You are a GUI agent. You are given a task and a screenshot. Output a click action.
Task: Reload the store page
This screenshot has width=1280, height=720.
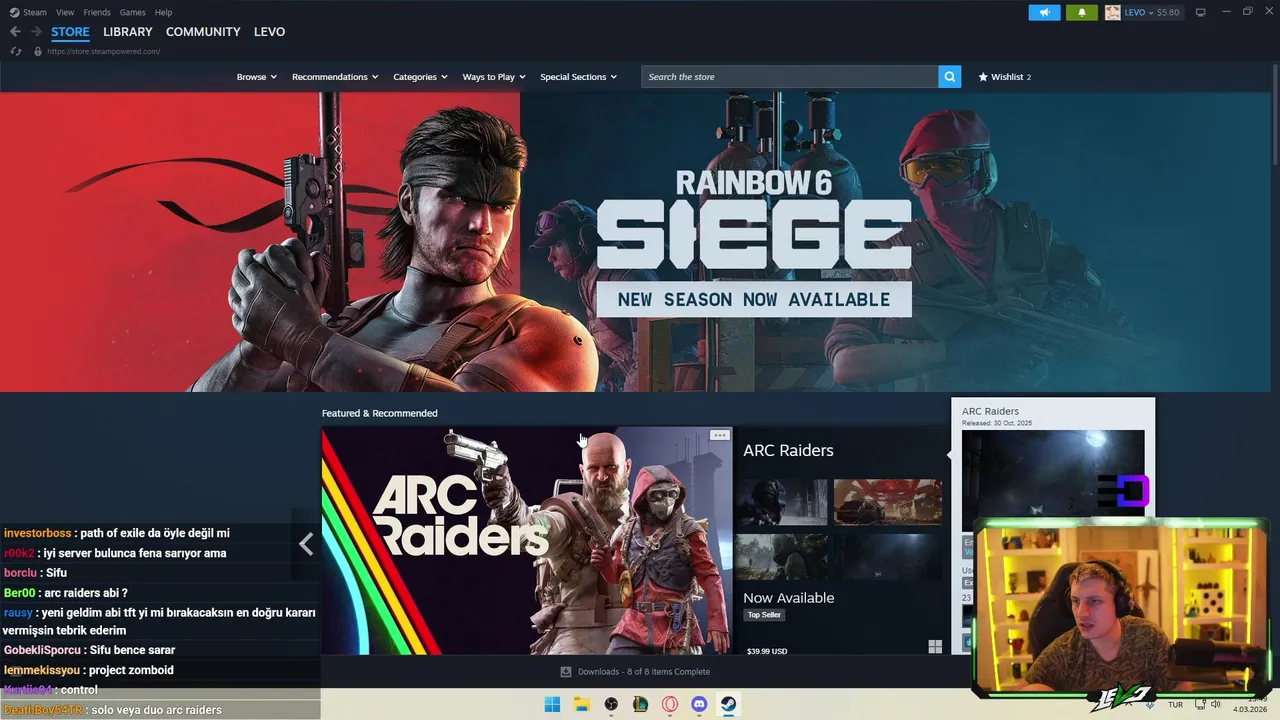click(x=16, y=51)
